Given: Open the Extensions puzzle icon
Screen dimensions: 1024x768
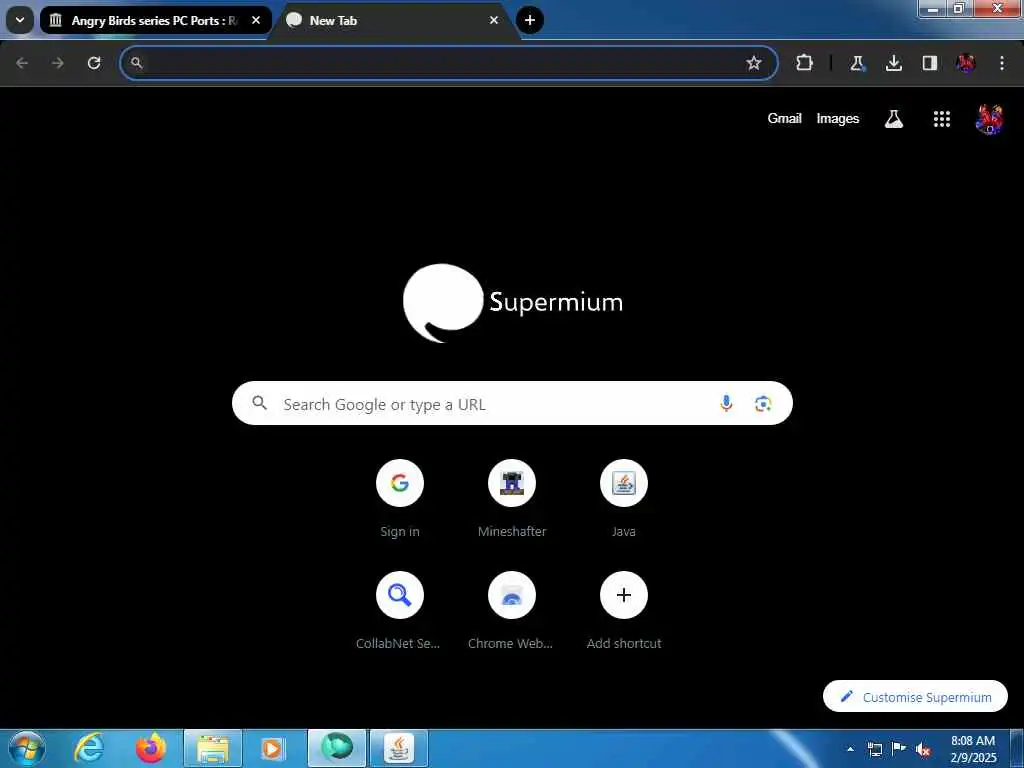Looking at the screenshot, I should [x=805, y=63].
